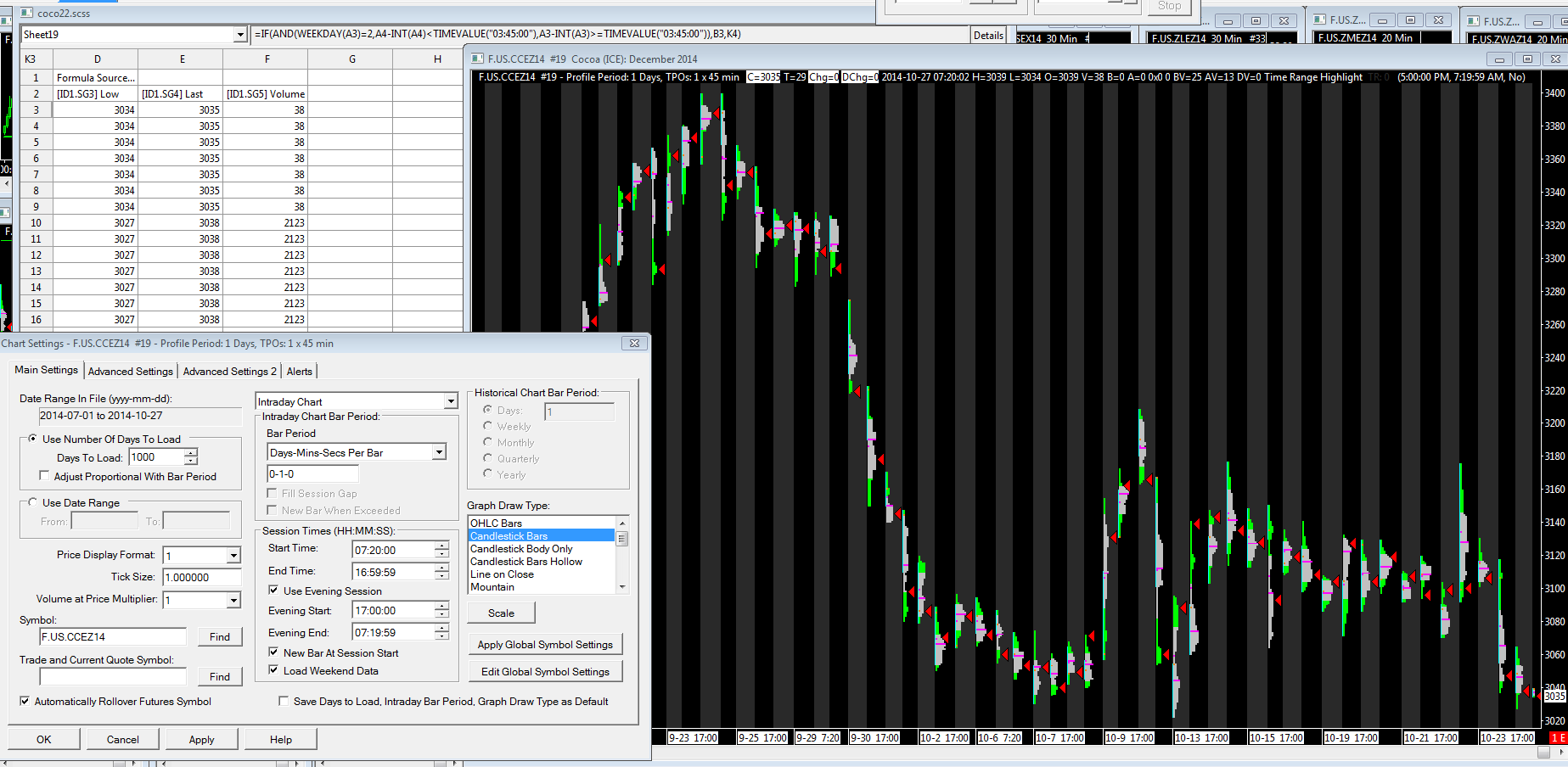Open the Advanced Settings tab
This screenshot has height=767, width=1568.
(x=130, y=372)
